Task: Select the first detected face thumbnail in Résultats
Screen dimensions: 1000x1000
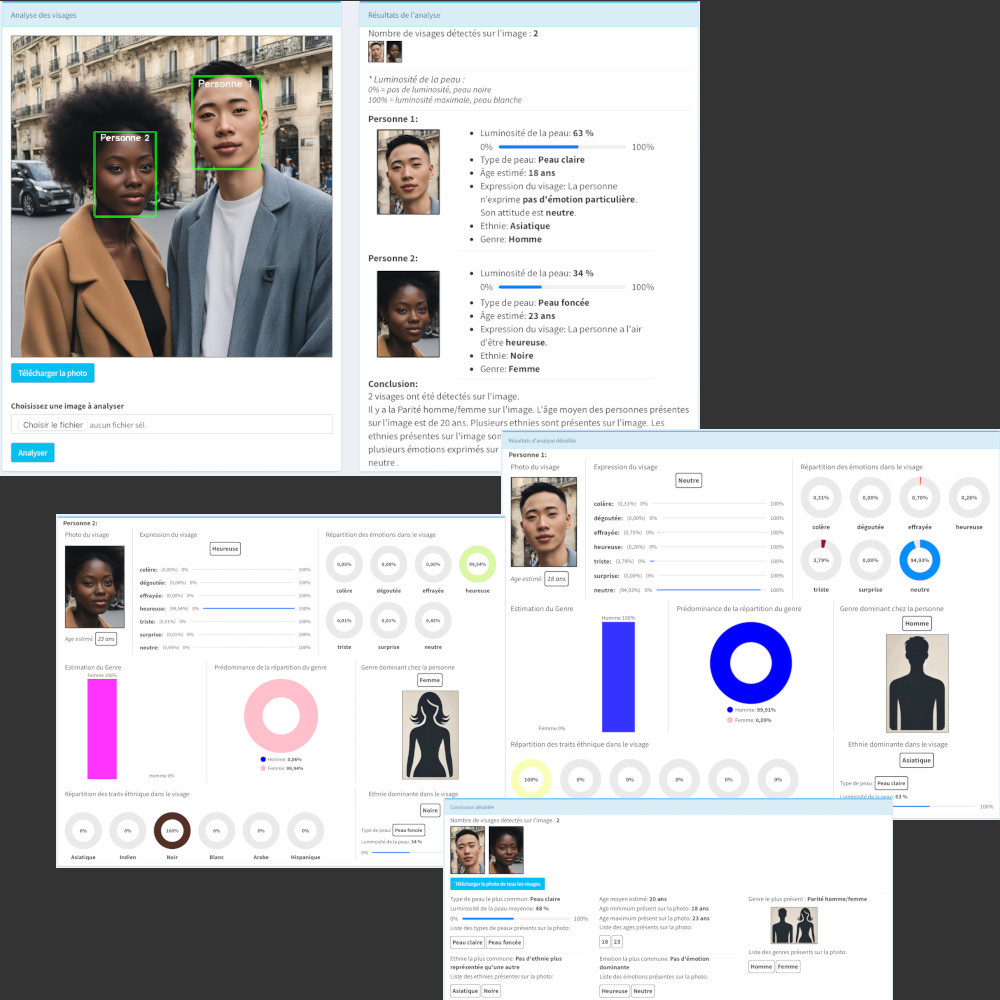Action: [x=376, y=52]
